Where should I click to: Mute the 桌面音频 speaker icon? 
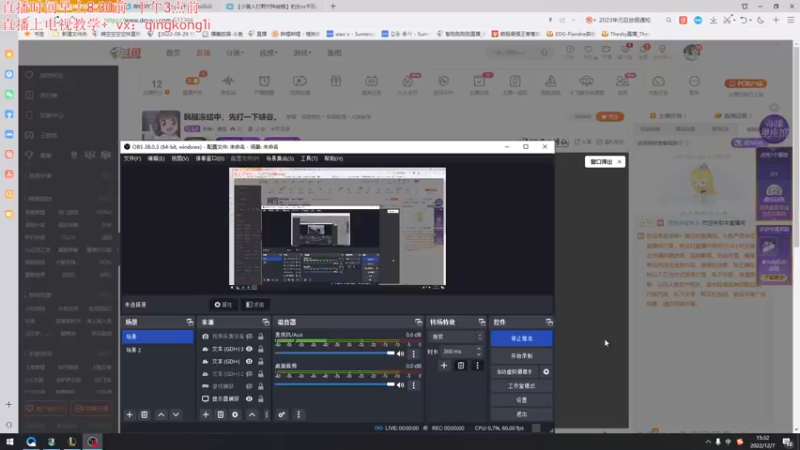(x=401, y=385)
